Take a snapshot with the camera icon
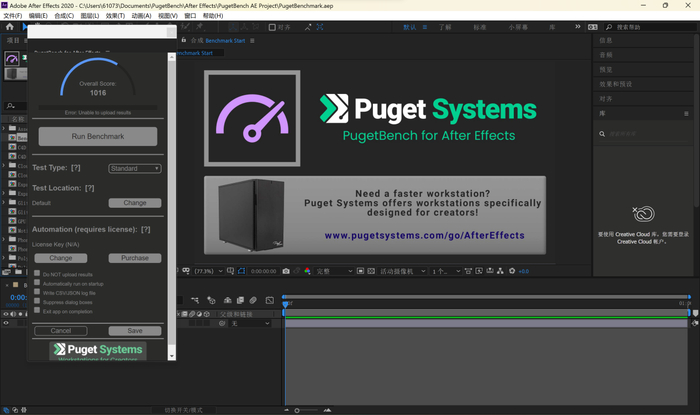Viewport: 700px width, 415px height. click(x=286, y=271)
